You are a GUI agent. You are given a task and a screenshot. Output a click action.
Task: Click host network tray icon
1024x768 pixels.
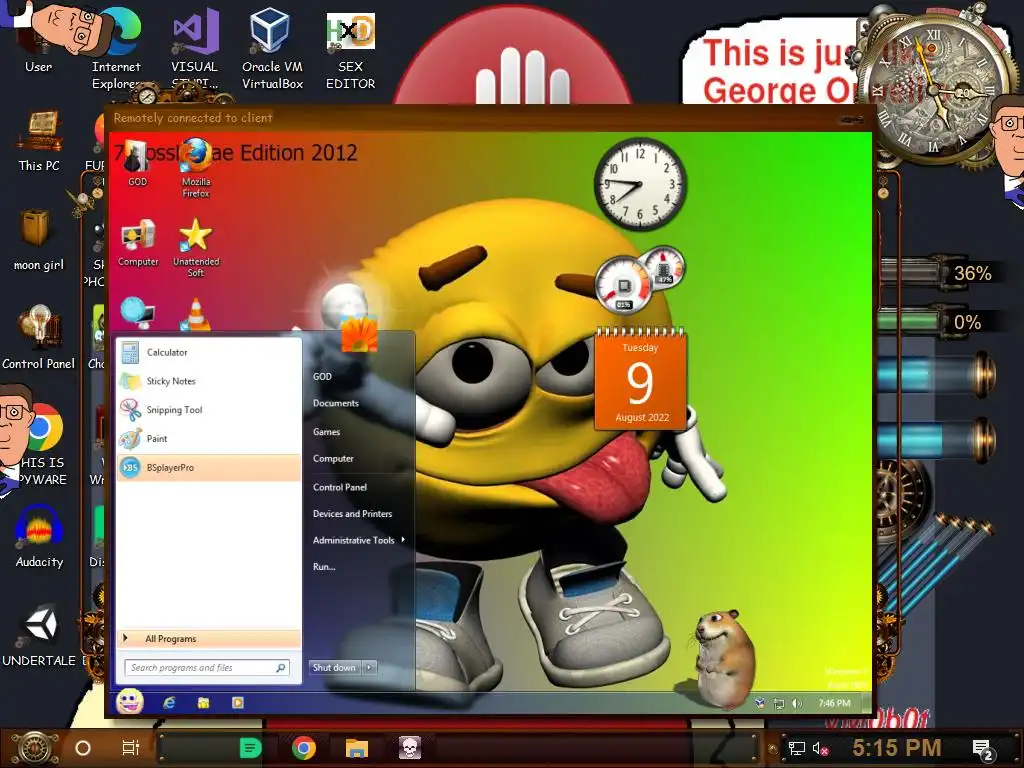pos(797,748)
